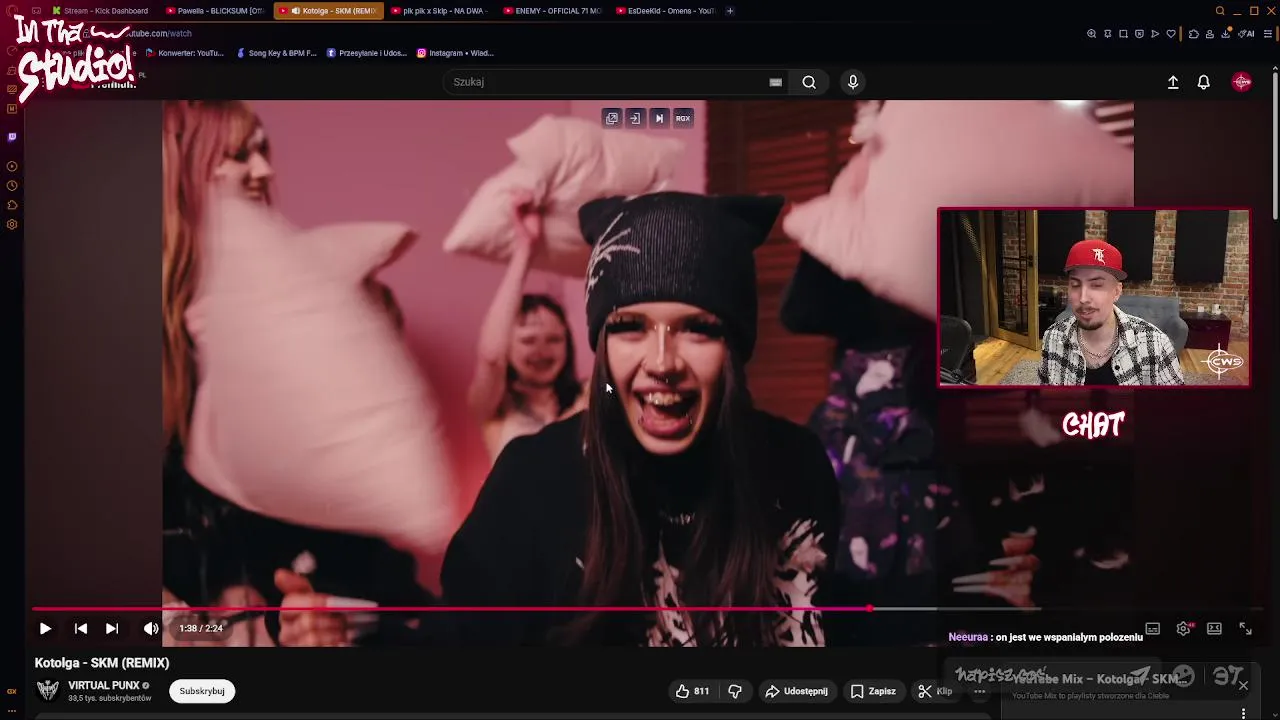The height and width of the screenshot is (720, 1280).
Task: Open Udostępnij share dialog
Action: pyautogui.click(x=797, y=691)
